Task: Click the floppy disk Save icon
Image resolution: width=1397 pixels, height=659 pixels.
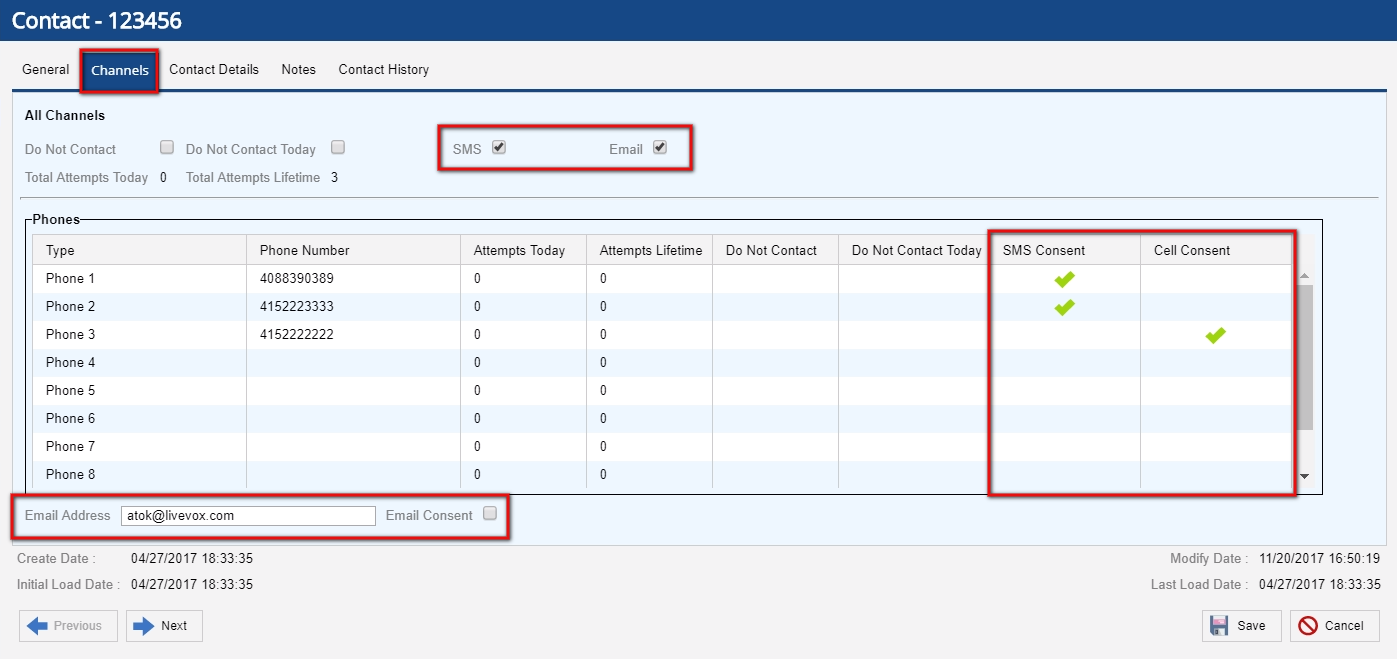Action: click(1219, 626)
